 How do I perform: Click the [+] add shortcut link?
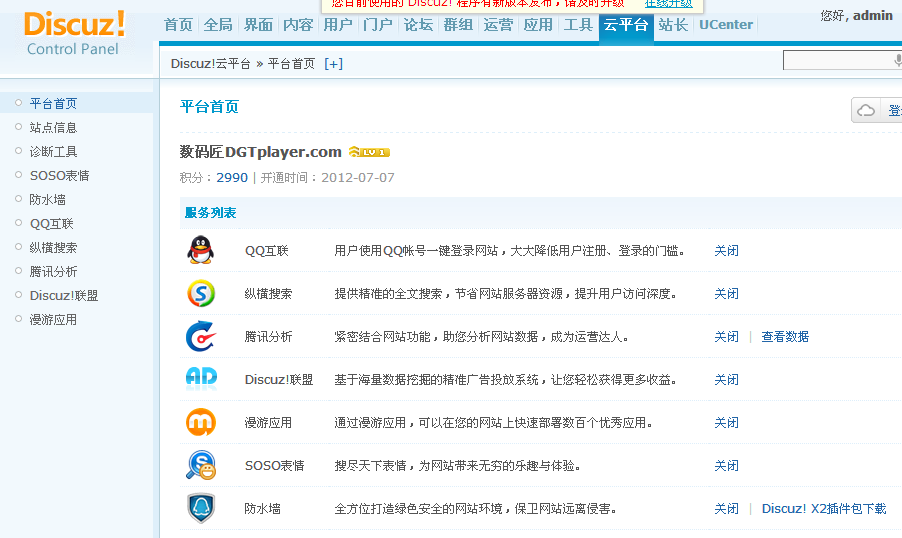point(334,63)
